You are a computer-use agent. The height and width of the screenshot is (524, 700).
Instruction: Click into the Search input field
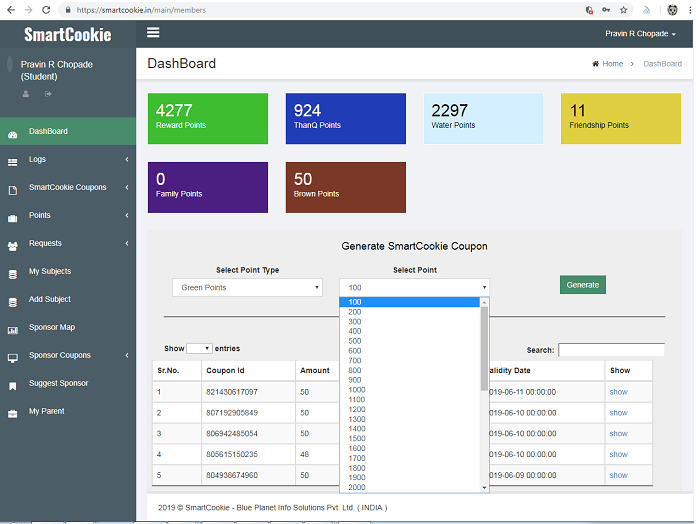click(611, 350)
